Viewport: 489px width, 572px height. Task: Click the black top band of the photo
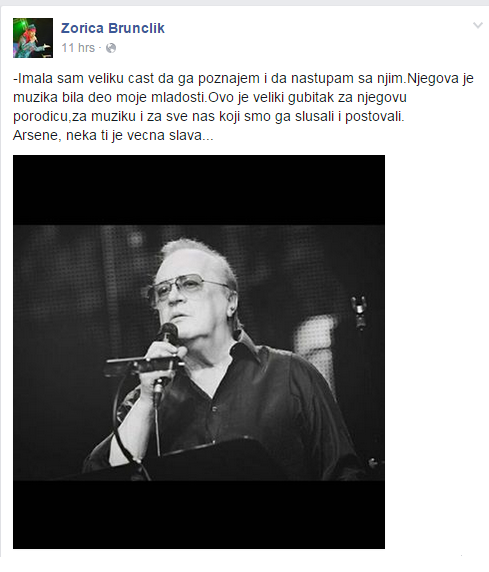(x=199, y=190)
